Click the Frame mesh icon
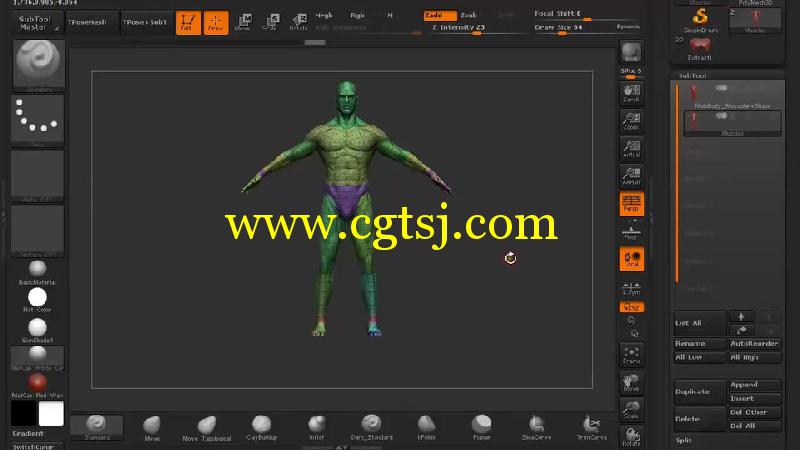800x450 pixels. pos(631,356)
